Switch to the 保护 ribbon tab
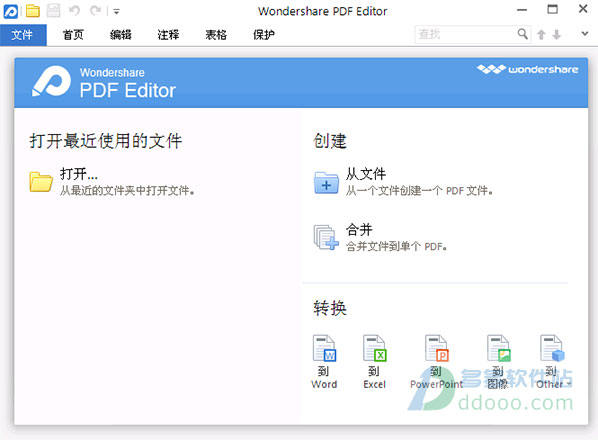598x440 pixels. click(x=264, y=35)
